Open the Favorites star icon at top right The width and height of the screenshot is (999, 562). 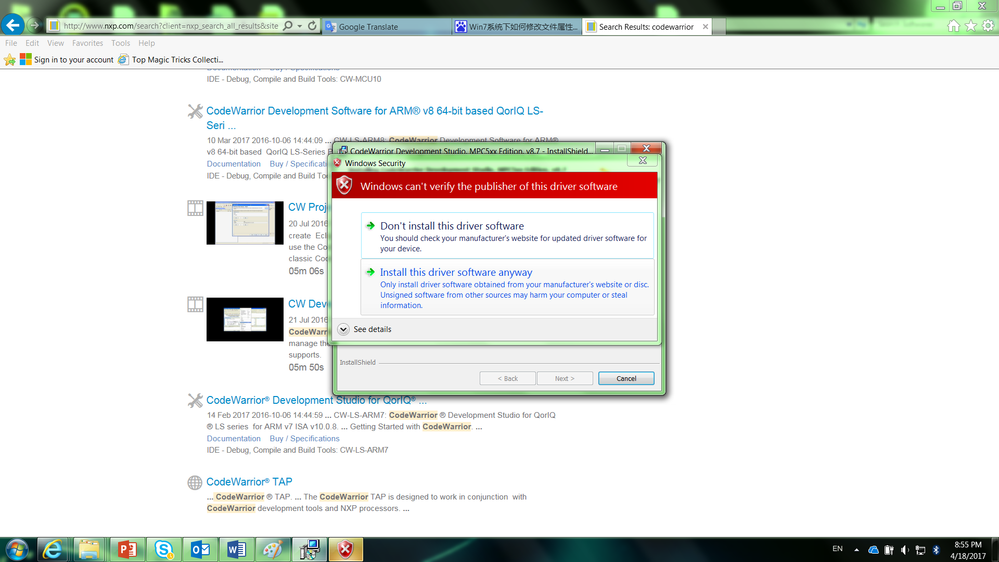970,25
